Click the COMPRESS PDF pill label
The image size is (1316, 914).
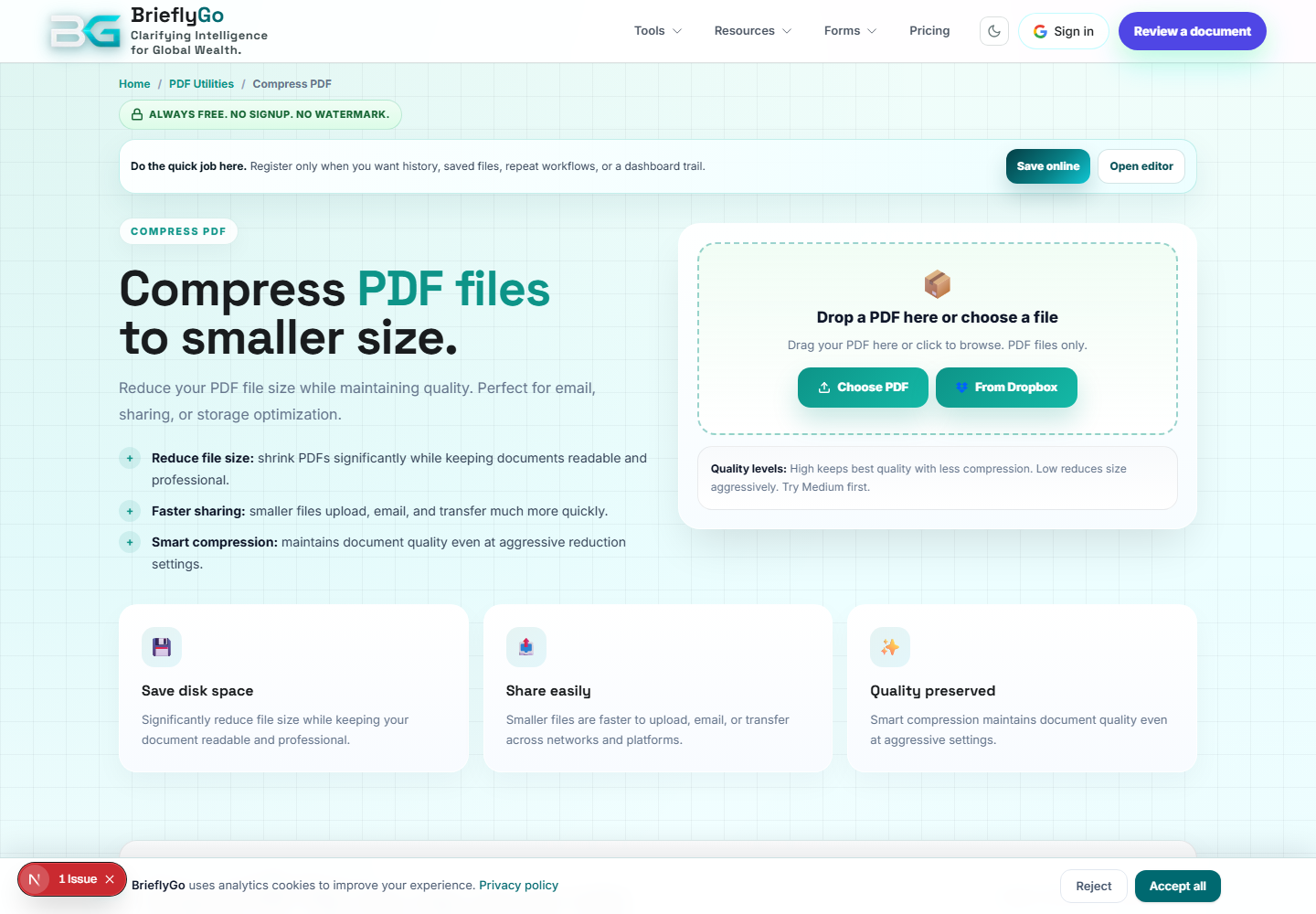[x=178, y=231]
